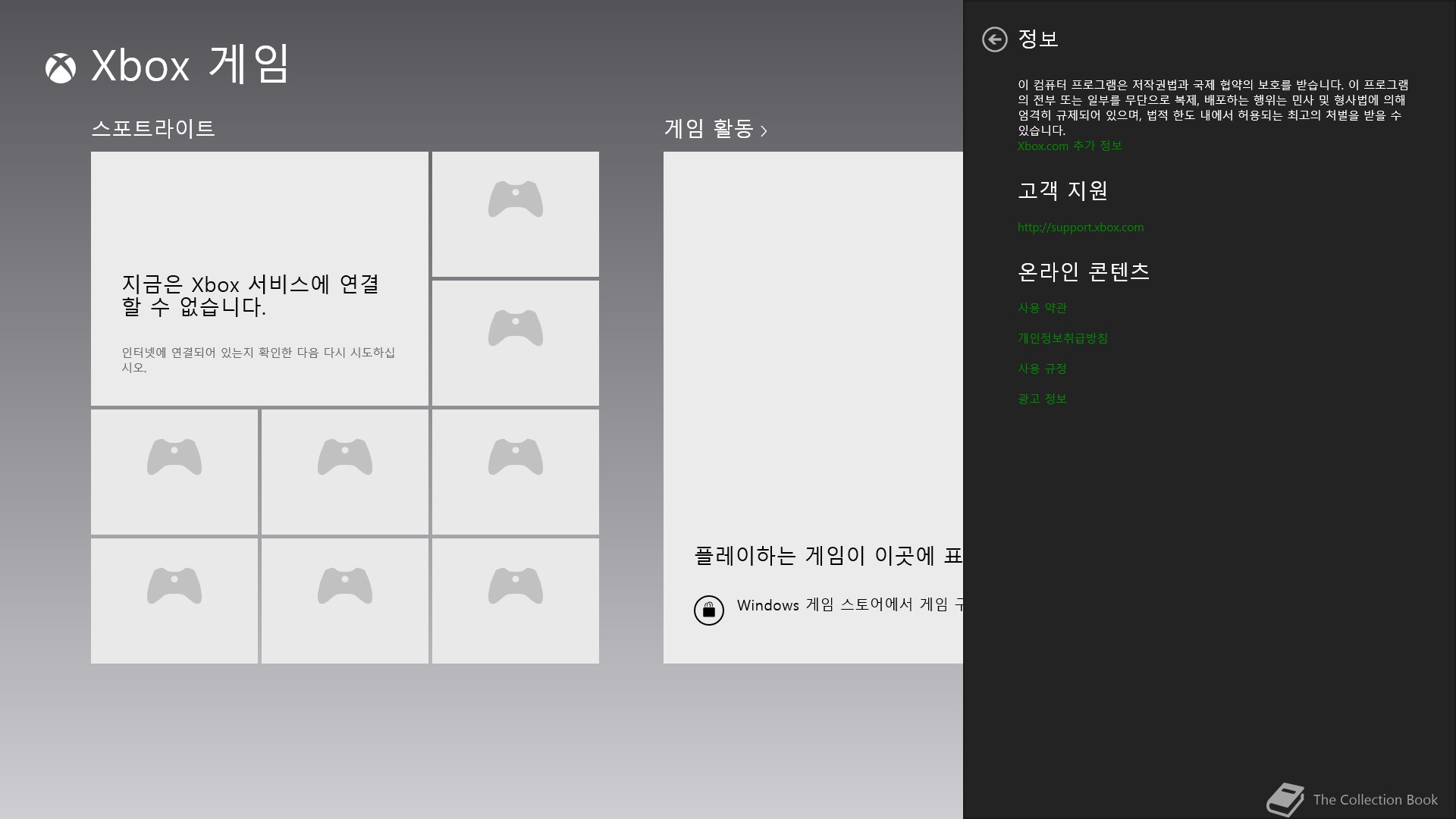Open the http://support.xbox.com link
The width and height of the screenshot is (1456, 819).
(1081, 227)
